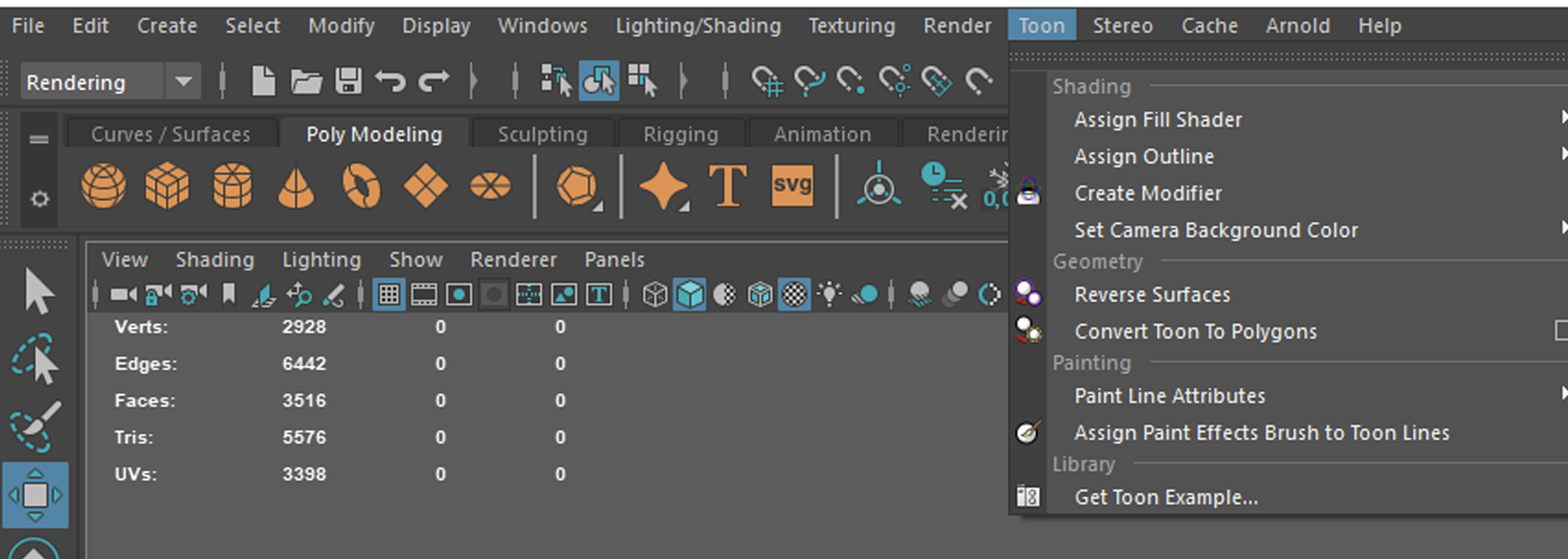
Task: Switch to the Sculpting shelf tab
Action: click(x=542, y=134)
